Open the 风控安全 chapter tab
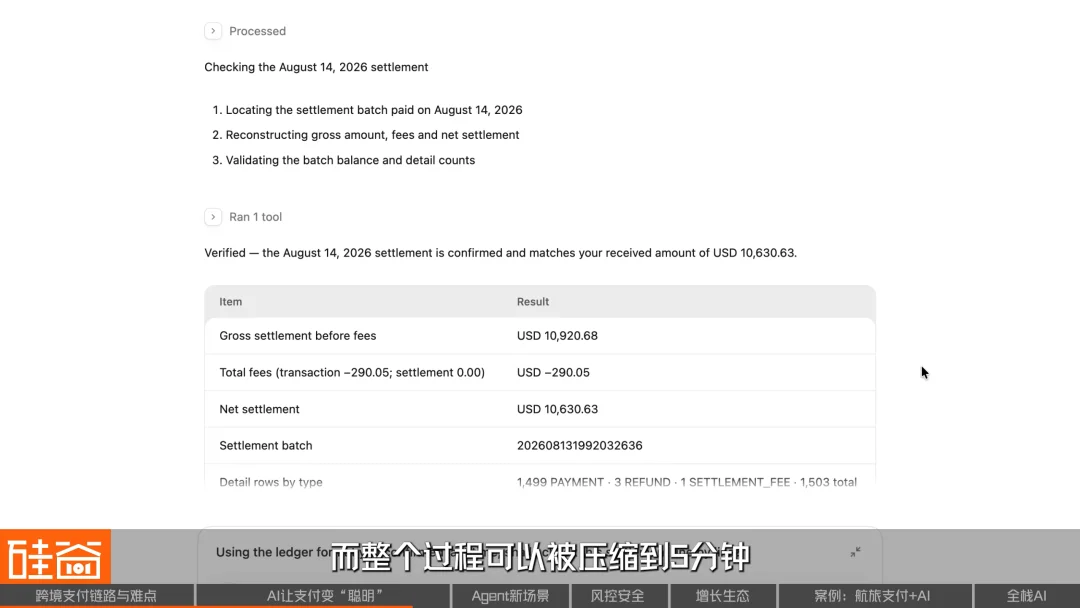Screen dimensions: 1080x608 [x=618, y=596]
